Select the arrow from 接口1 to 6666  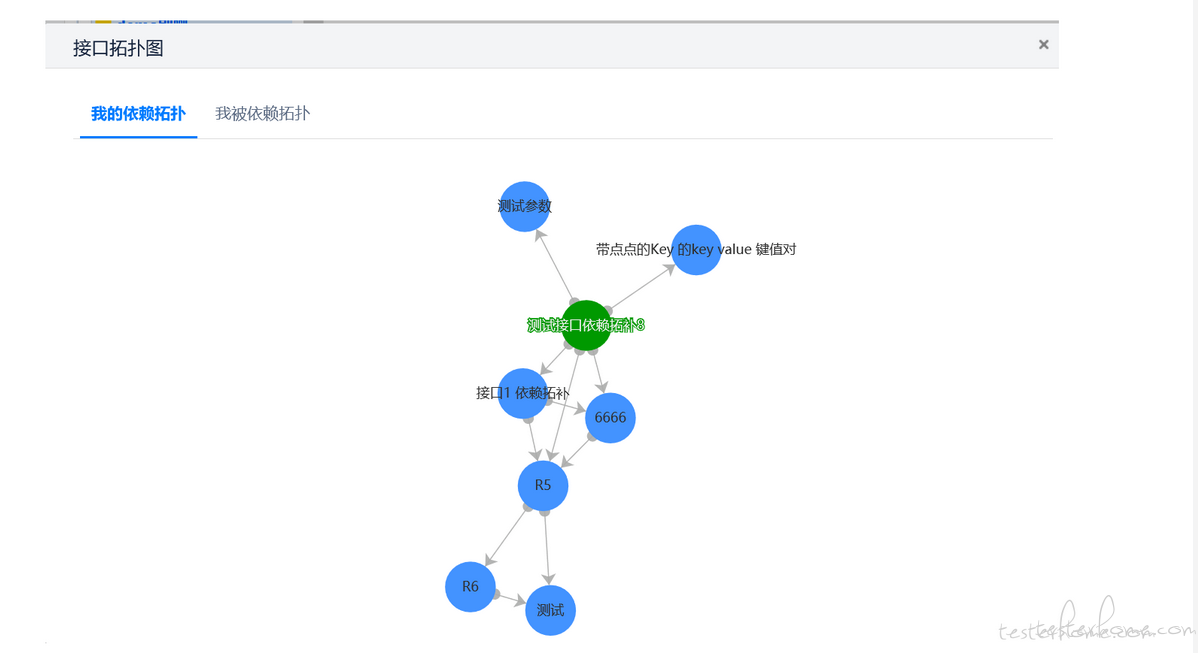click(567, 405)
